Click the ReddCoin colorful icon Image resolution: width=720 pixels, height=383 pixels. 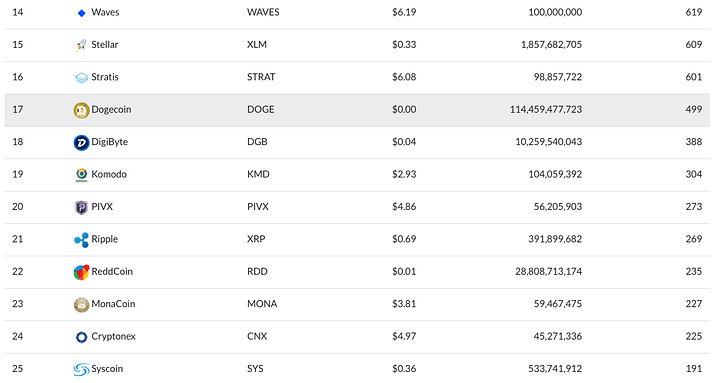[81, 272]
